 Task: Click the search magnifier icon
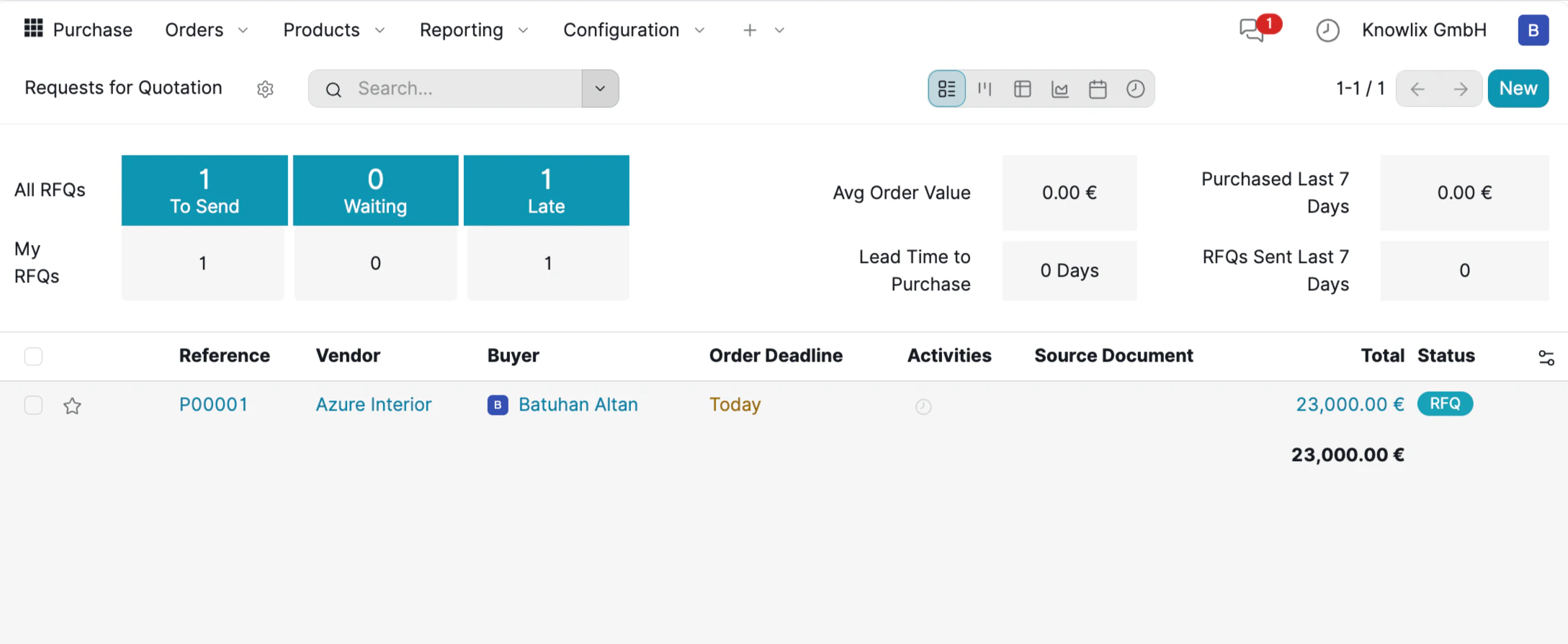click(333, 89)
